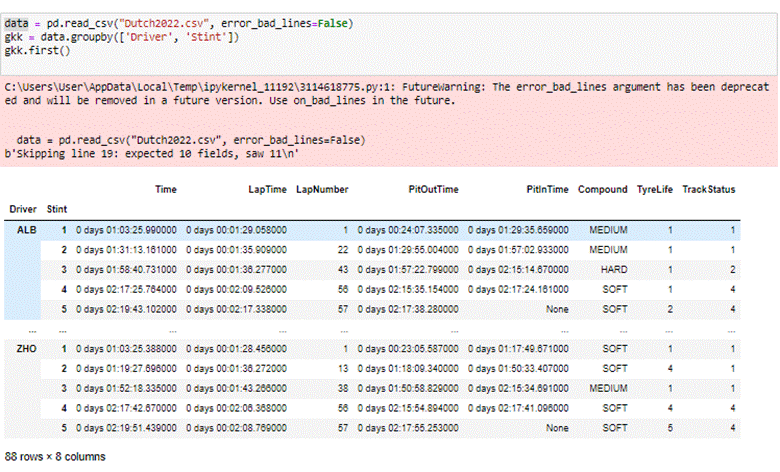The width and height of the screenshot is (780, 472).
Task: Click ALB PitInTime value 01:29:35.659000
Action: click(x=518, y=230)
